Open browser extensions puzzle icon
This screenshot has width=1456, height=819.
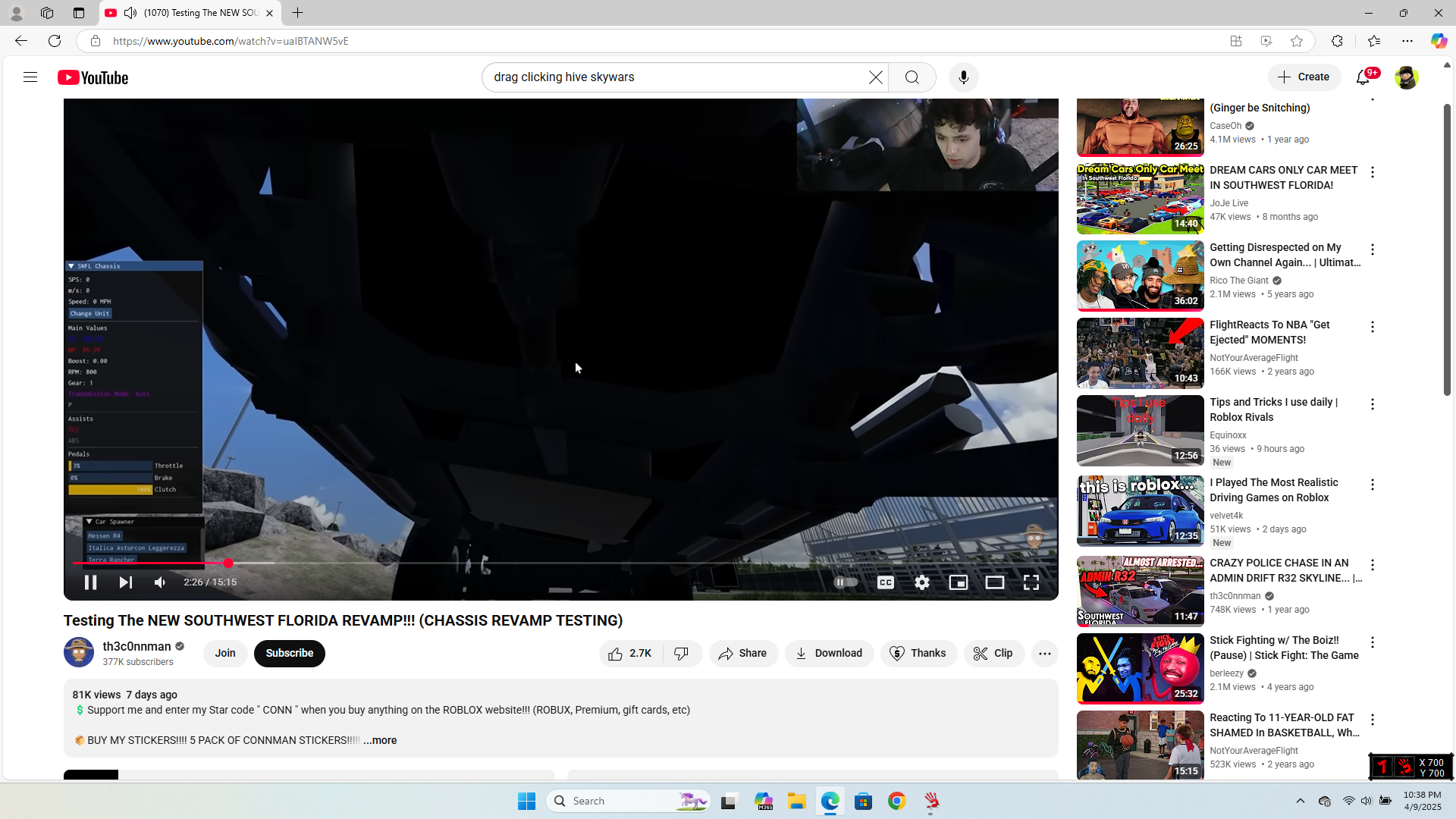point(1337,41)
